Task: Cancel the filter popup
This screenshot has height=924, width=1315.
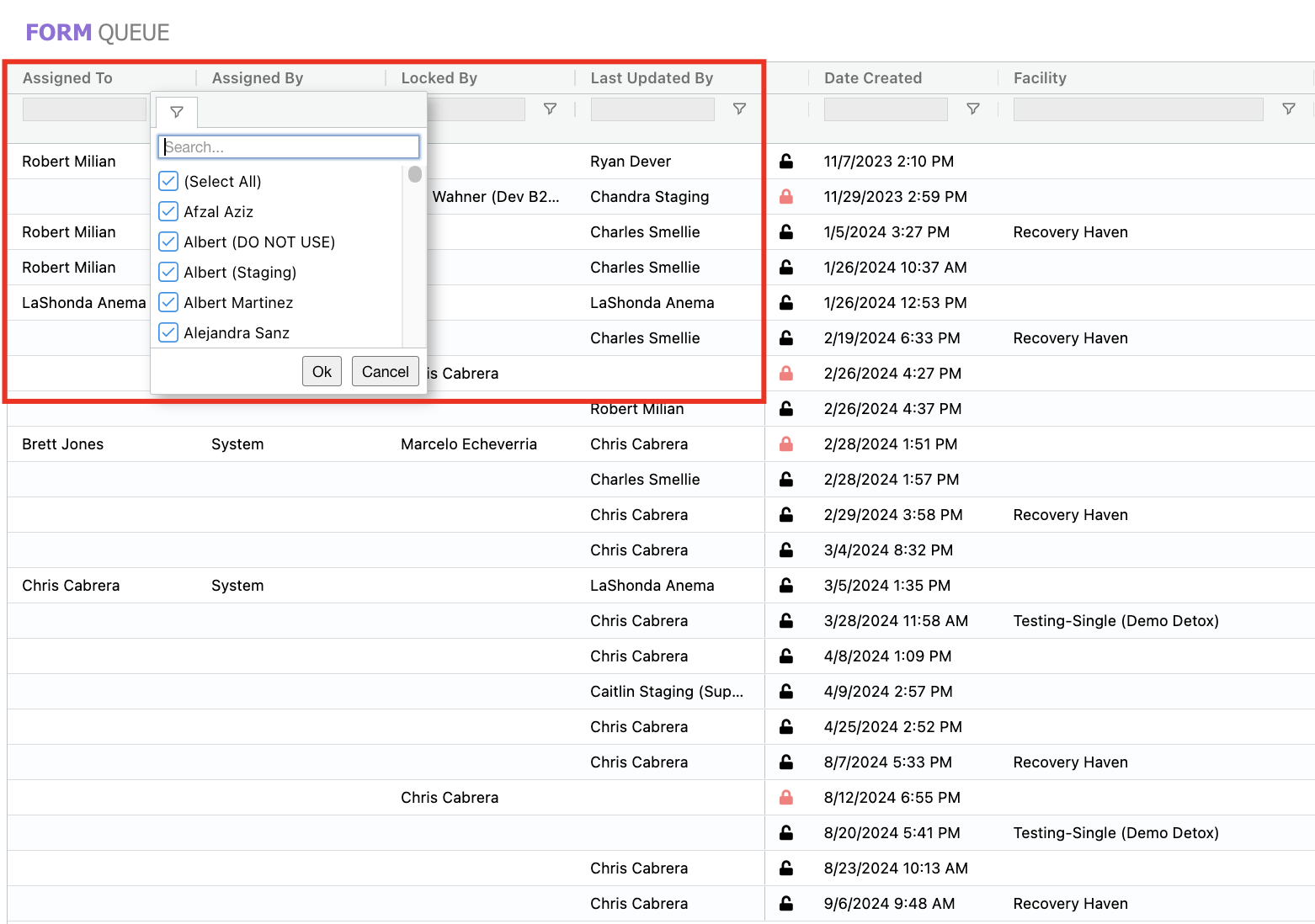Action: coord(385,372)
